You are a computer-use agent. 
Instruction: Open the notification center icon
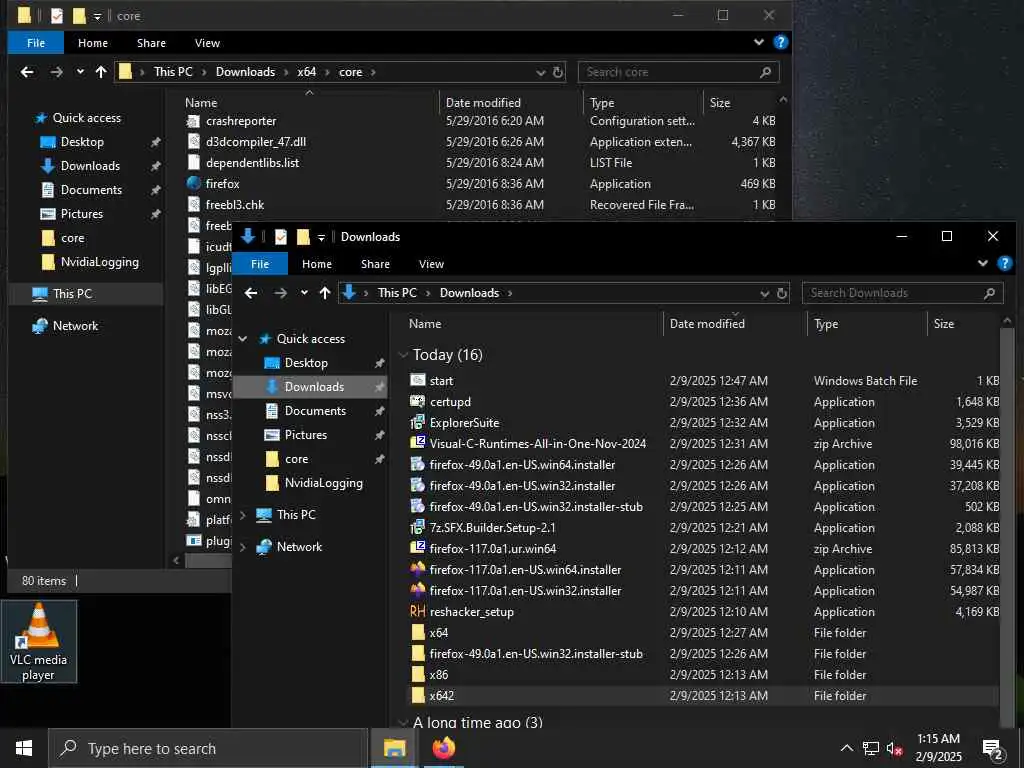point(993,750)
